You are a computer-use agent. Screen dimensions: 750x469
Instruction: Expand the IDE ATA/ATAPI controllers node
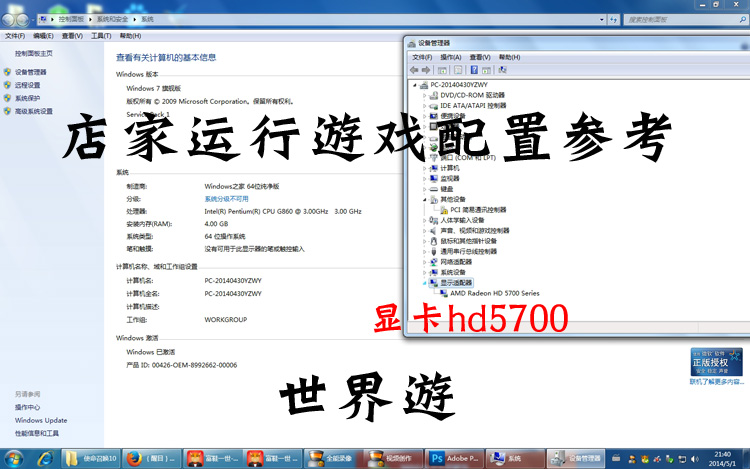(424, 106)
